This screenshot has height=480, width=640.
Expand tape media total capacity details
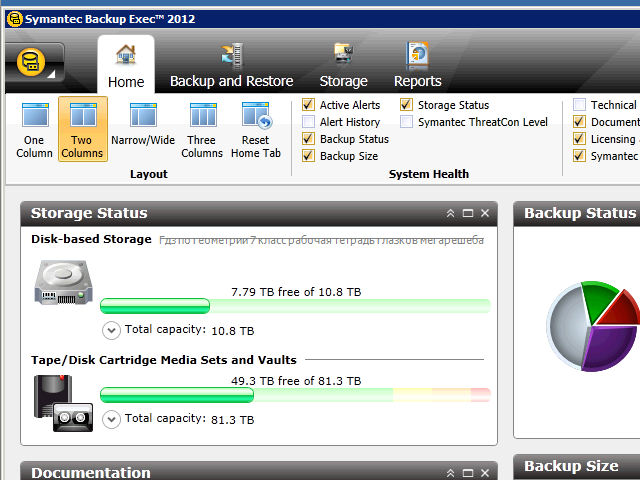(111, 419)
